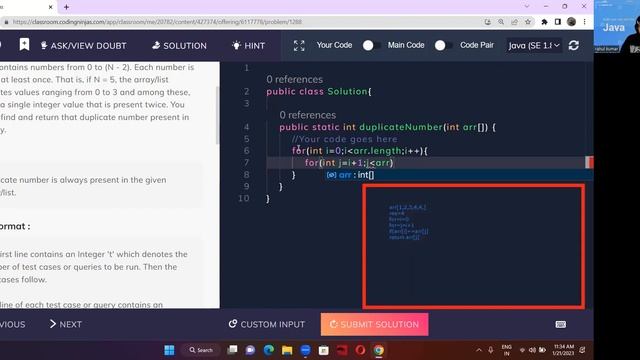The image size is (640, 360).
Task: Bookmark this problem with the bookmark icon
Action: pyautogui.click(x=24, y=44)
